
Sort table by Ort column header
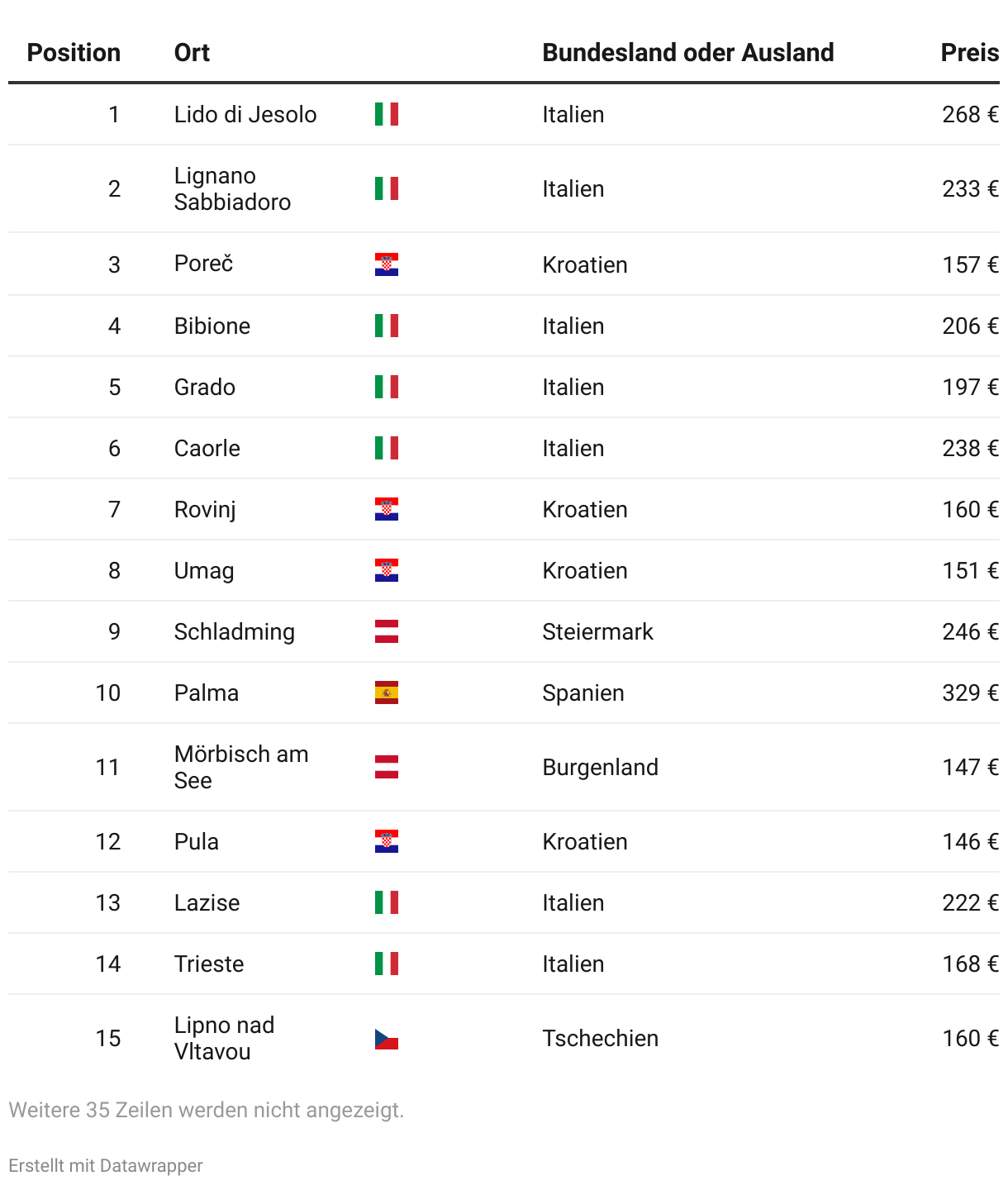(x=192, y=53)
